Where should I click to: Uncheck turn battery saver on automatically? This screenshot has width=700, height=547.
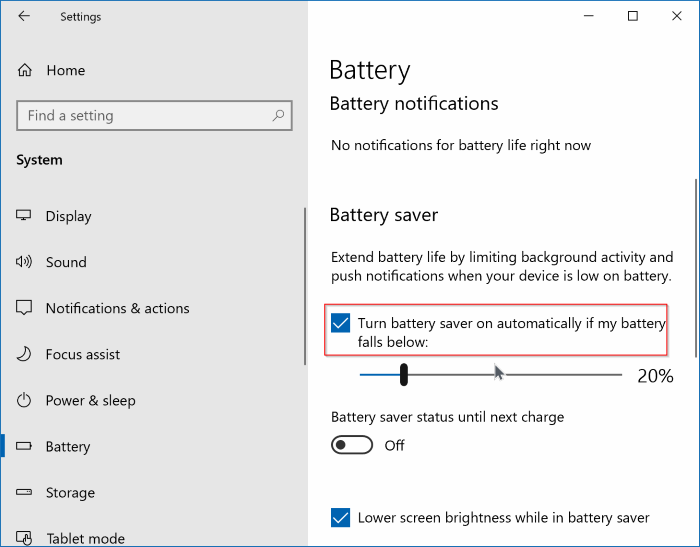pos(340,323)
